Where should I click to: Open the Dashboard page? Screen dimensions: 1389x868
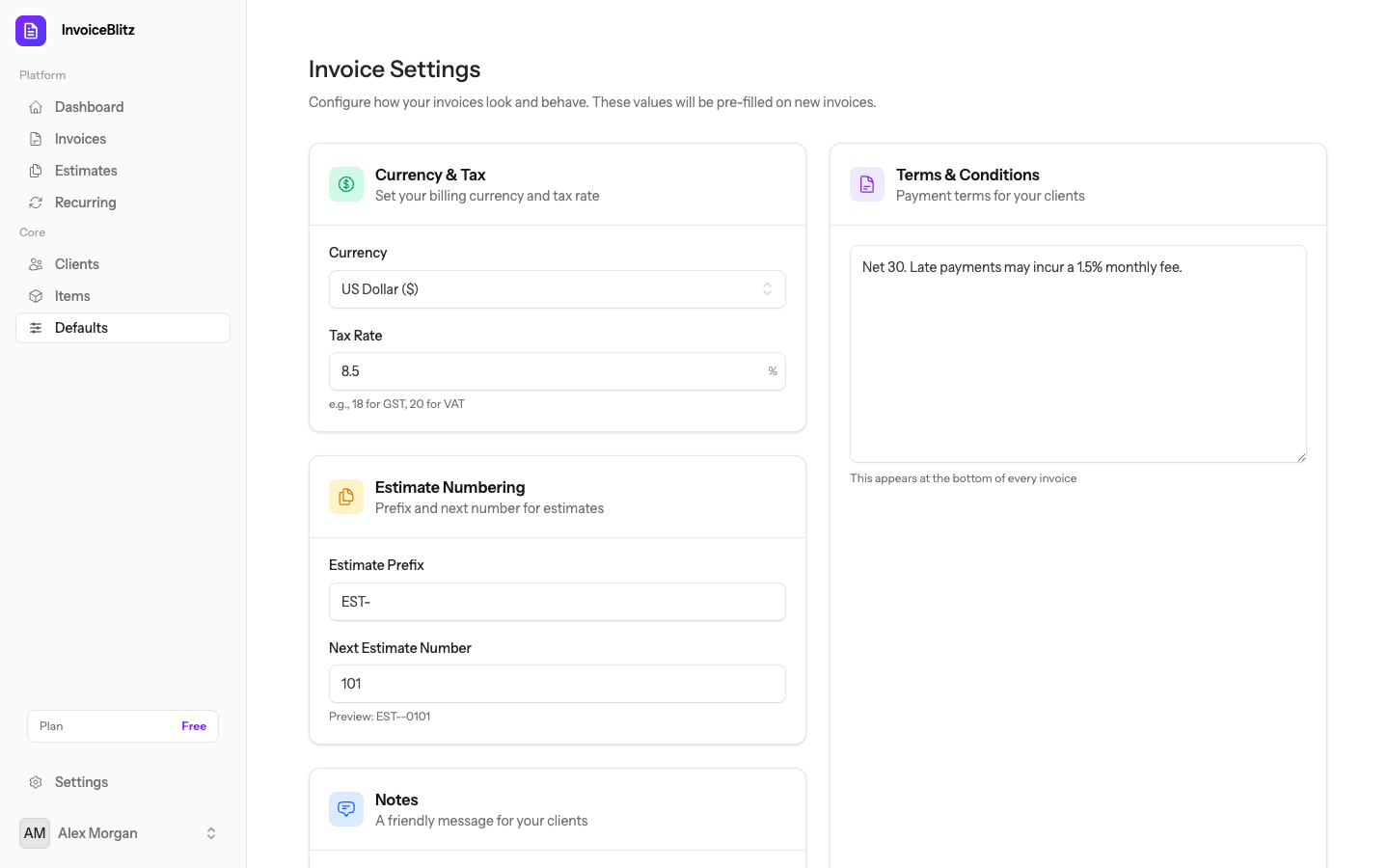coord(90,106)
